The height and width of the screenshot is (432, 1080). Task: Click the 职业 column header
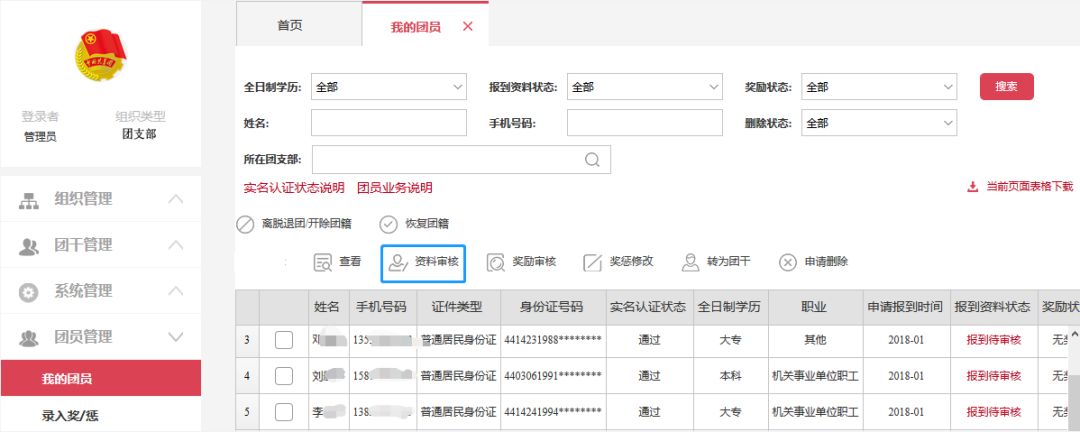pos(815,307)
